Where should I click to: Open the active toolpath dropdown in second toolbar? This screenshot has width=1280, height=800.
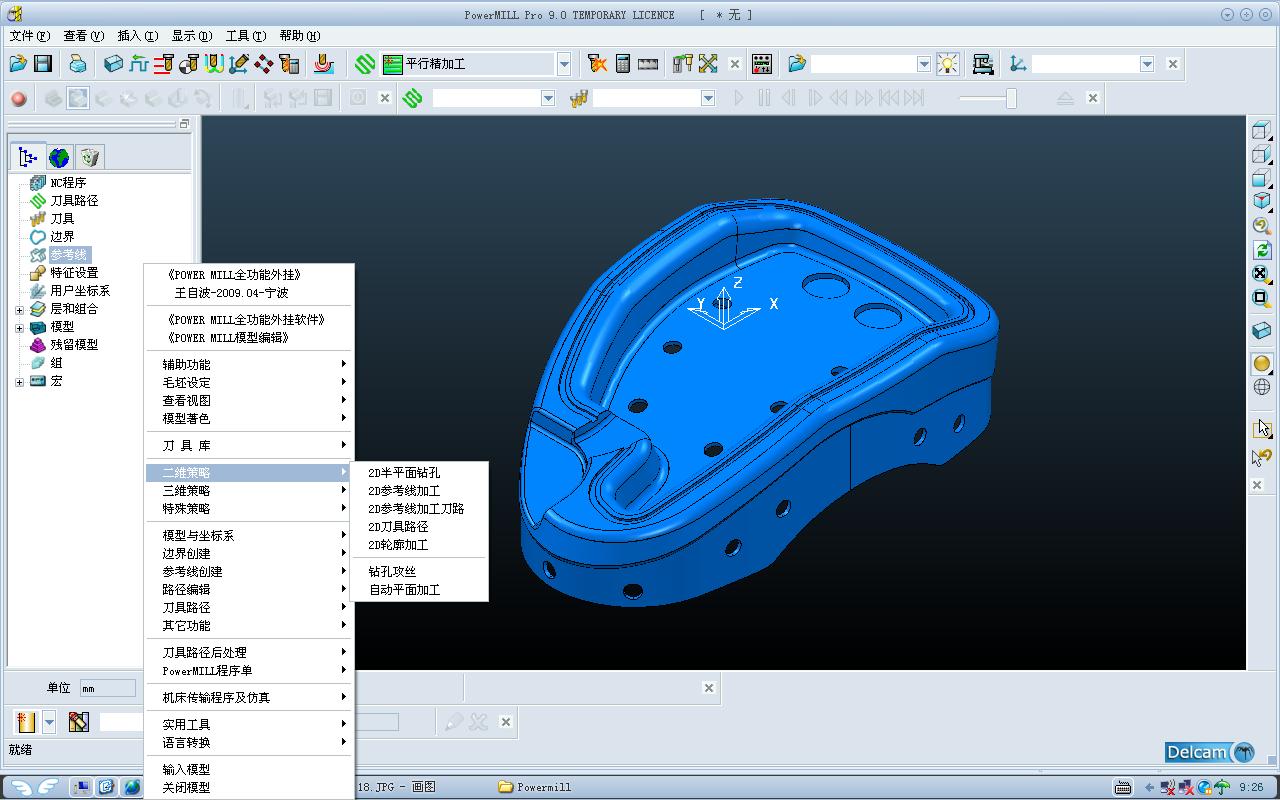pos(548,98)
